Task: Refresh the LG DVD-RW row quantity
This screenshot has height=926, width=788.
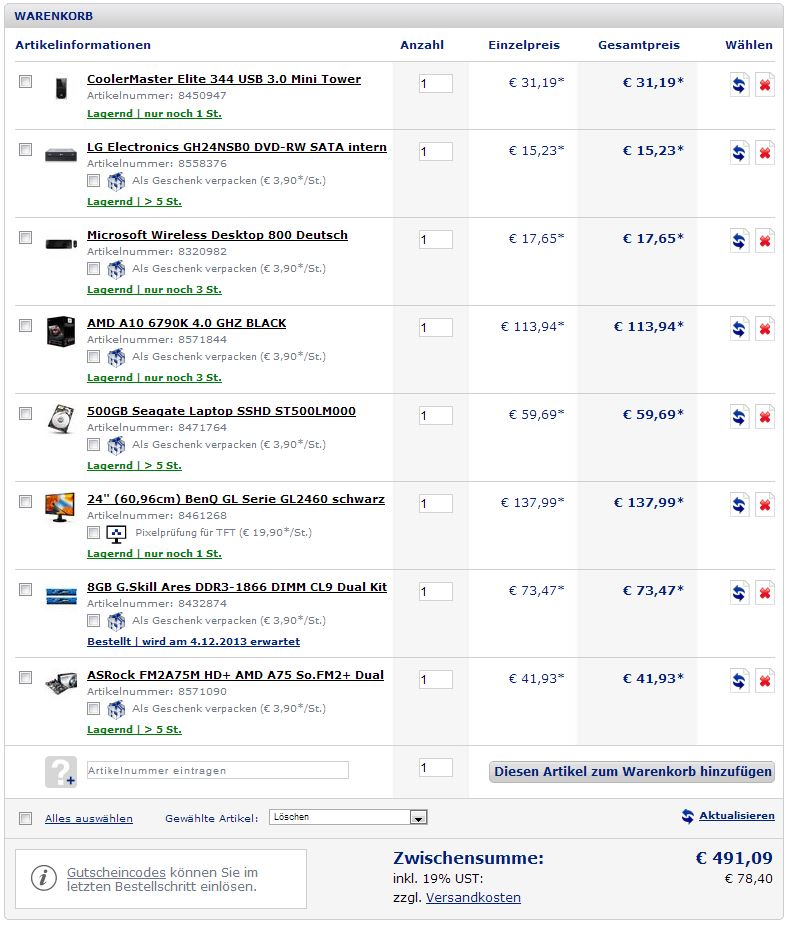Action: [x=739, y=153]
